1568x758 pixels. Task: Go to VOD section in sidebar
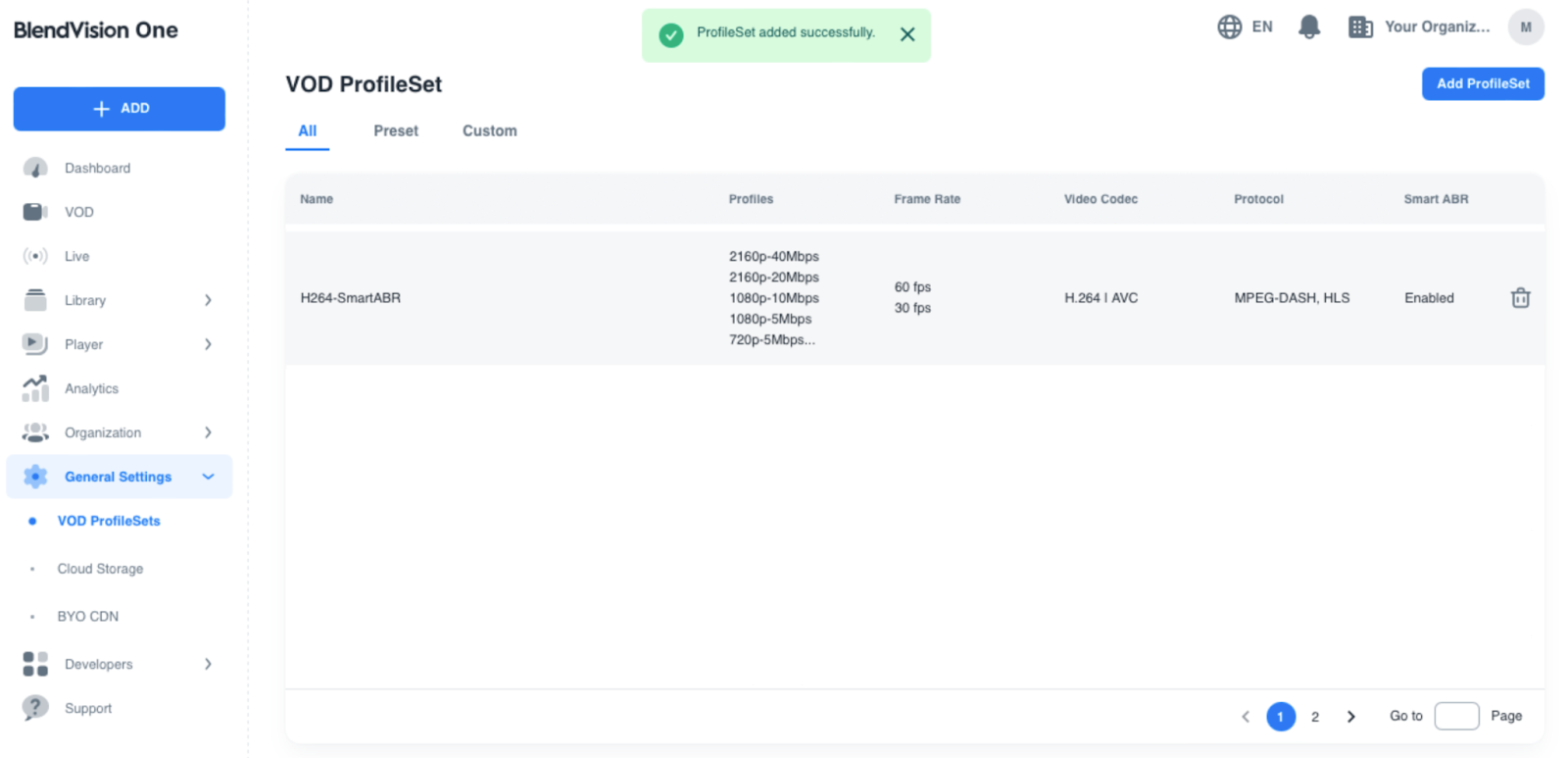(78, 213)
